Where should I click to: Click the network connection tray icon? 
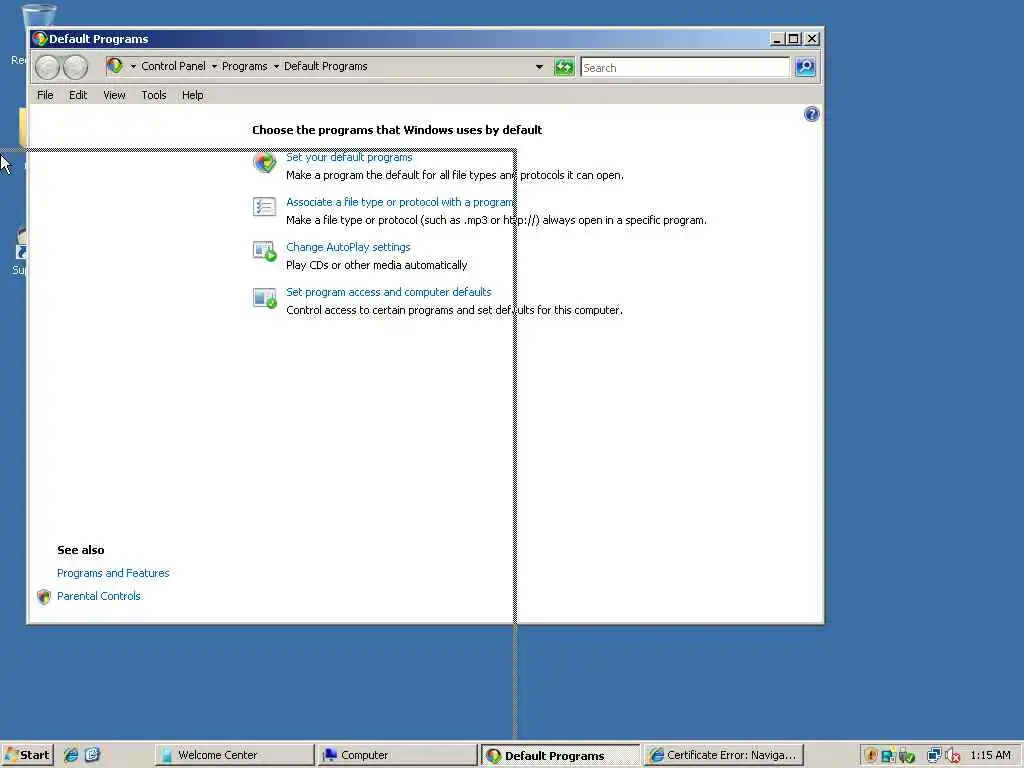point(934,756)
